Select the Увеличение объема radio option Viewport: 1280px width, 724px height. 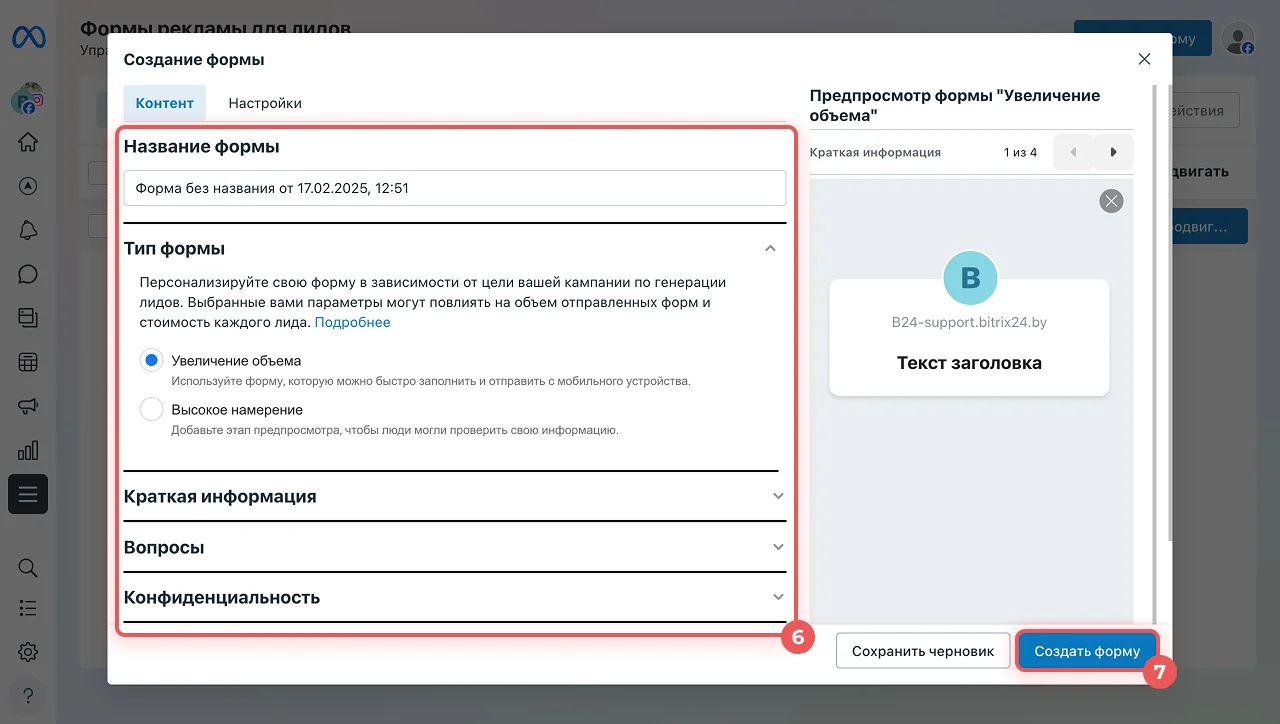click(151, 361)
